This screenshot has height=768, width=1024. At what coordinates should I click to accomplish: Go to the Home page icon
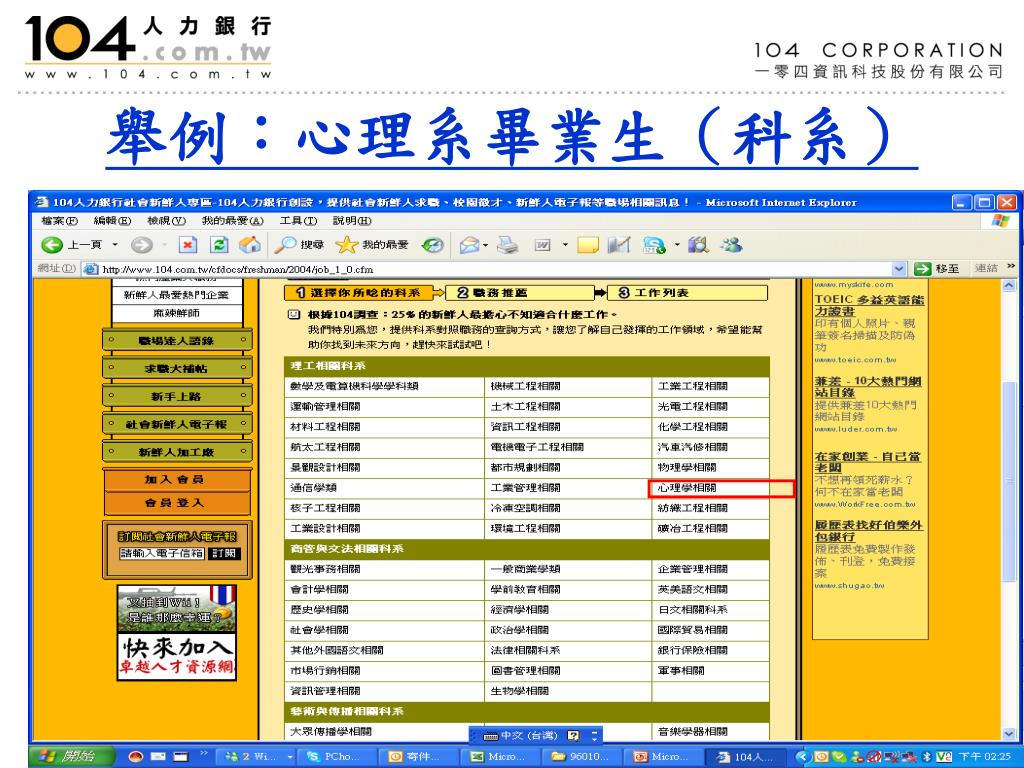point(249,245)
